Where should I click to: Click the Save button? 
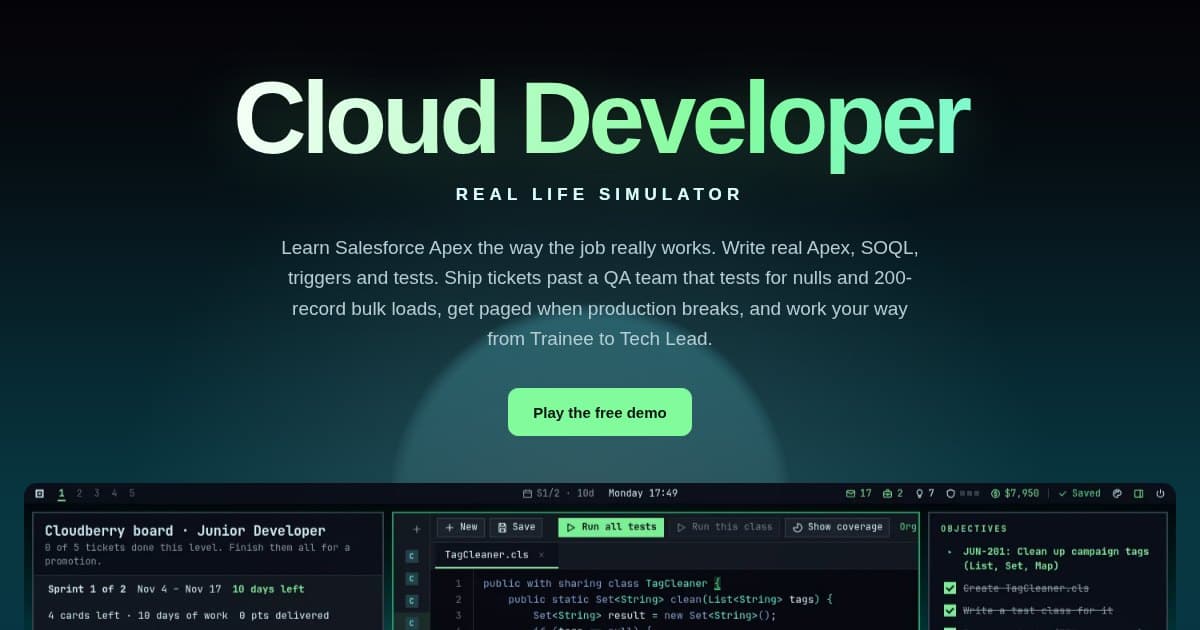(x=516, y=527)
